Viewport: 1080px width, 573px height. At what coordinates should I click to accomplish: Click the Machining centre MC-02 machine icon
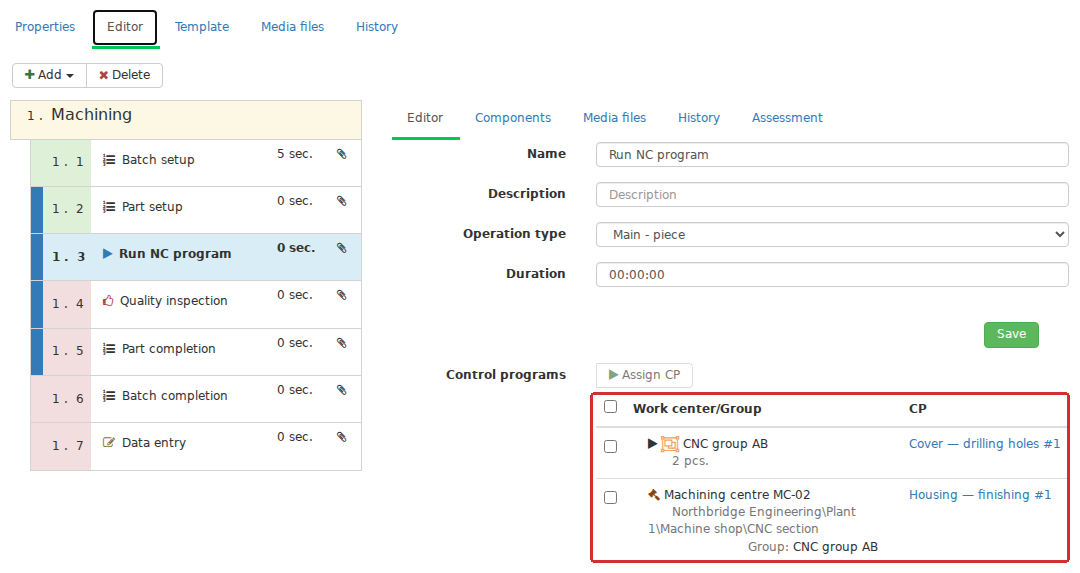[654, 494]
